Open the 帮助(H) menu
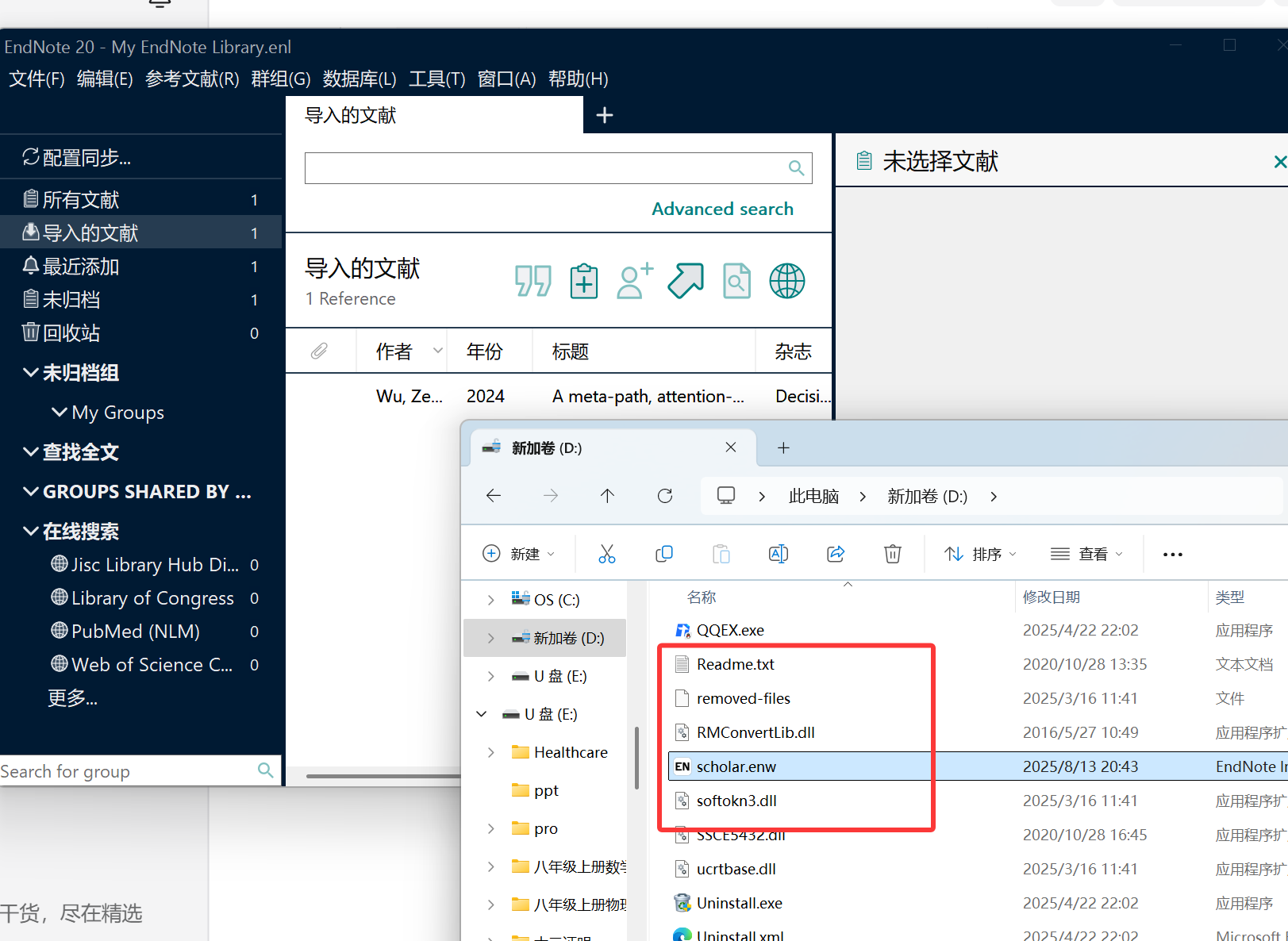This screenshot has width=1288, height=941. point(579,79)
